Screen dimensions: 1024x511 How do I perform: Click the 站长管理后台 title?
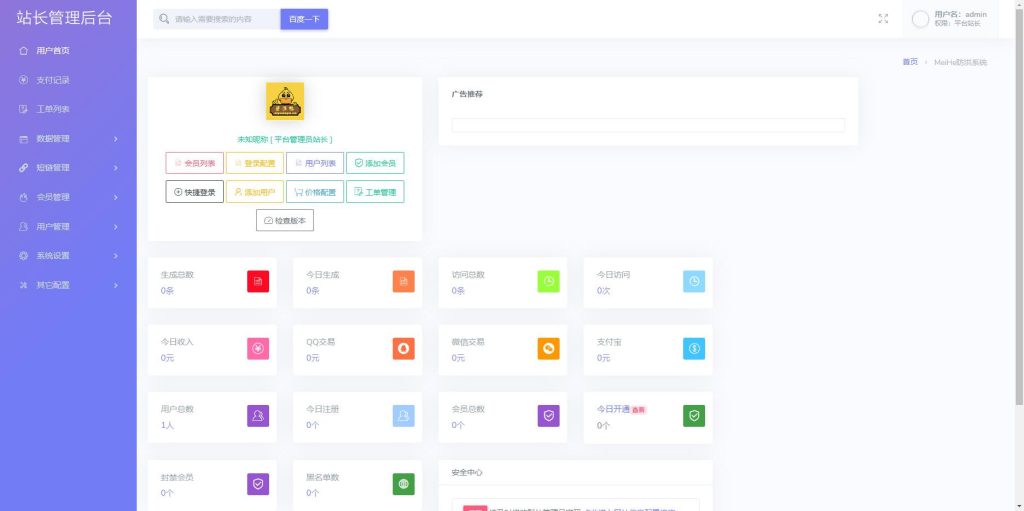[65, 18]
